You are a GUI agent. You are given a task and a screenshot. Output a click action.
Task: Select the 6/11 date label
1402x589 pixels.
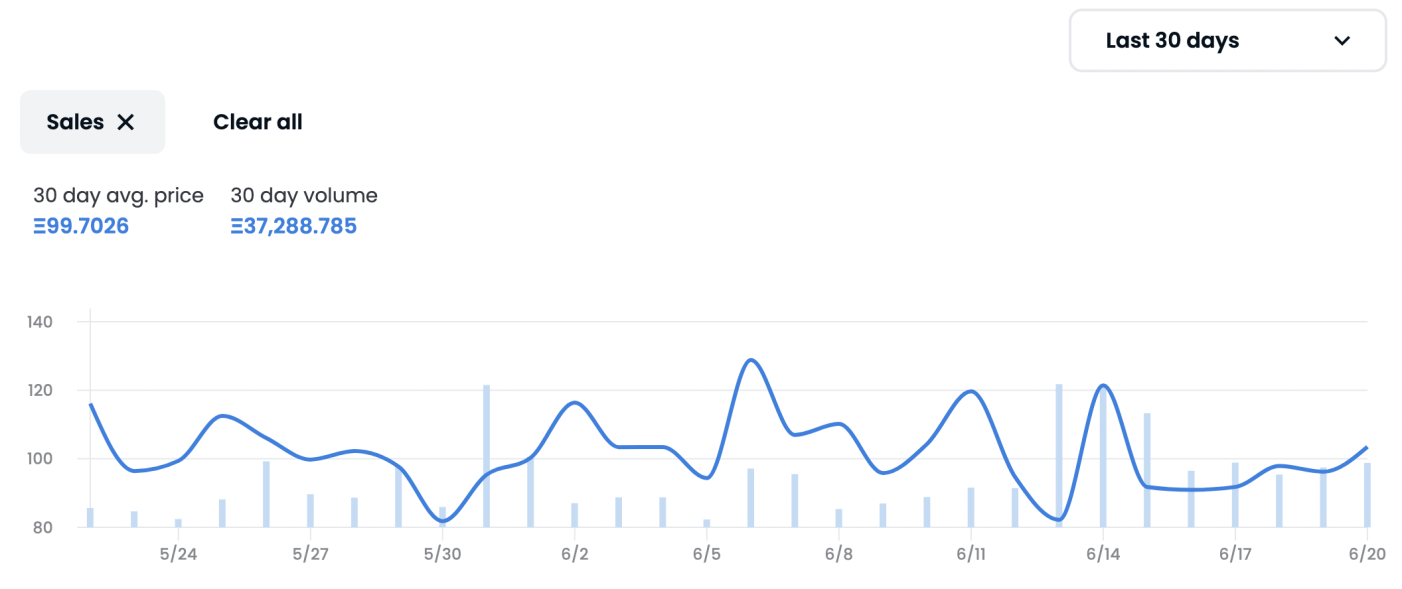970,555
